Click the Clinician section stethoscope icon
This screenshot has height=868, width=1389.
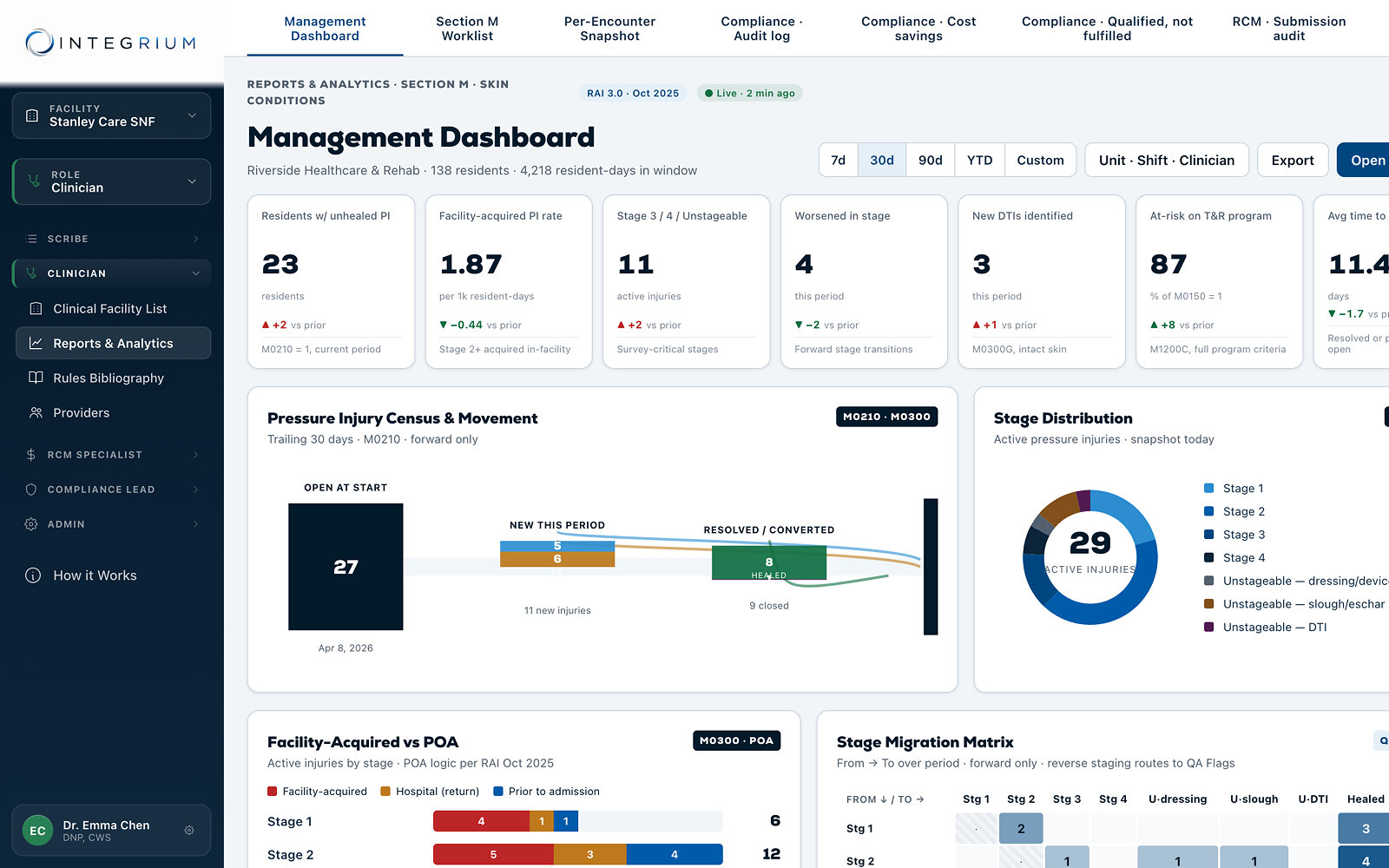click(x=31, y=273)
